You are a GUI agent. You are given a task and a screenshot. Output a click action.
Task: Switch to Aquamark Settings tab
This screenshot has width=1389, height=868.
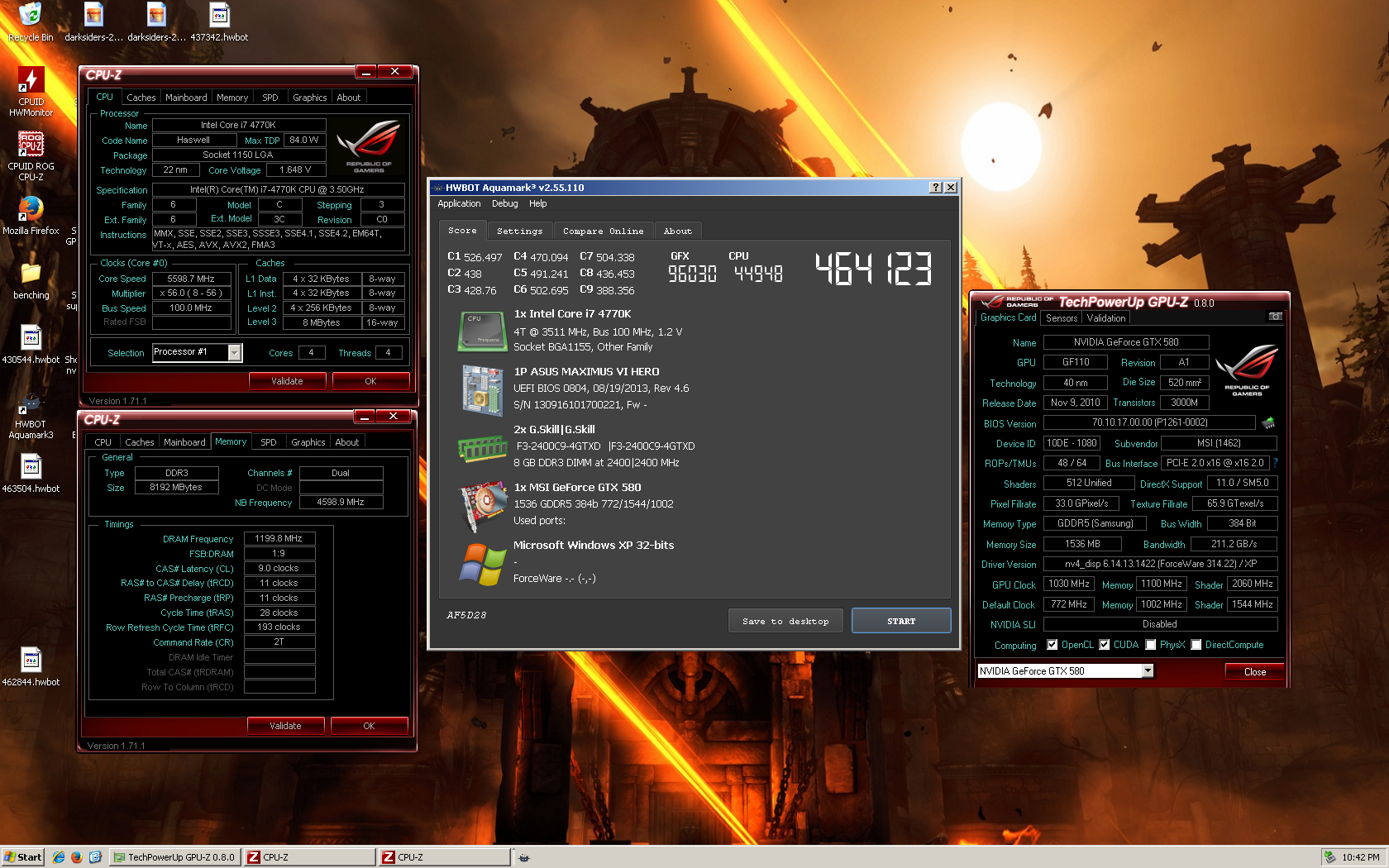(x=520, y=231)
